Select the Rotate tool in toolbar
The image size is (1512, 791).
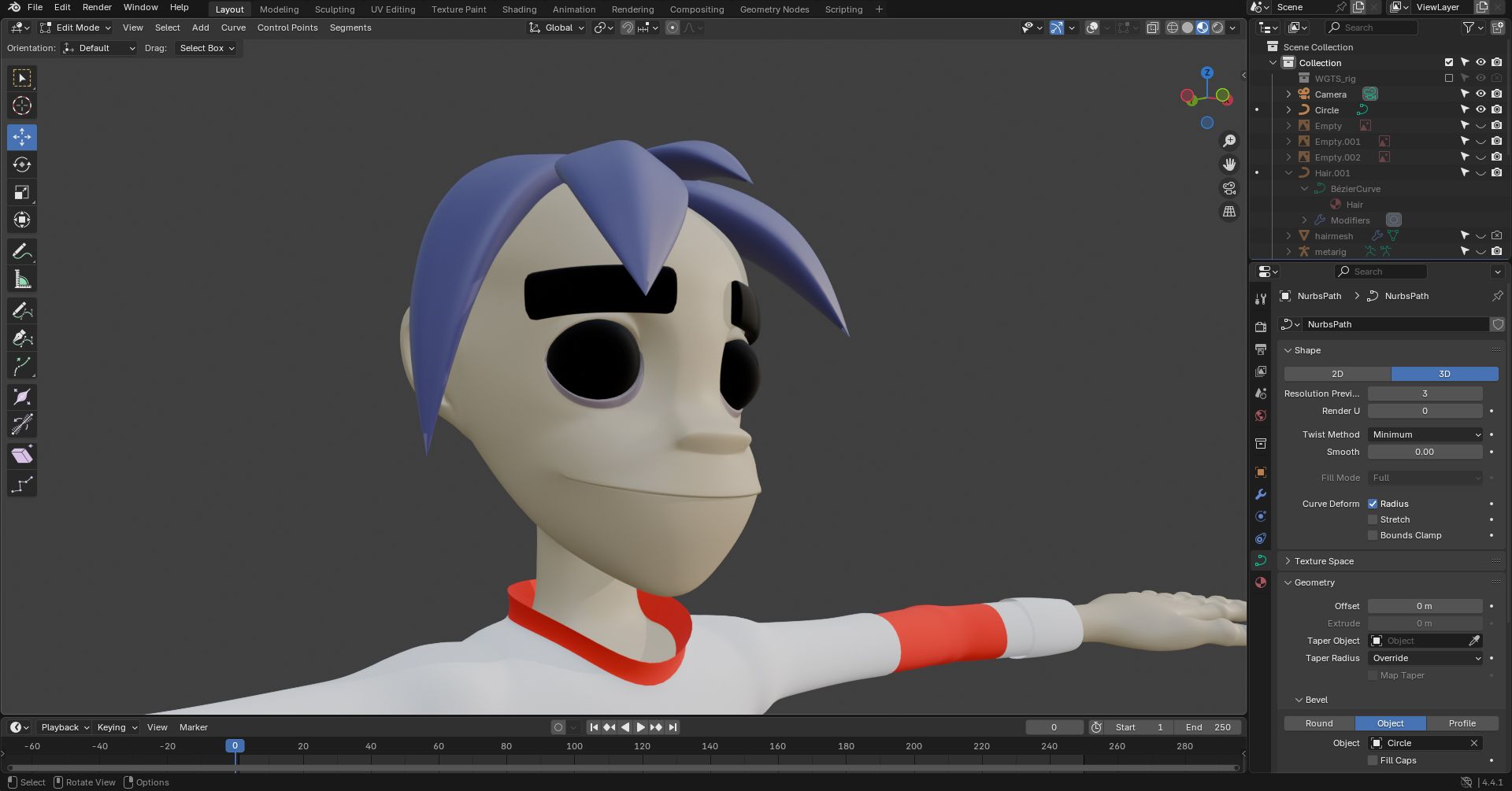pyautogui.click(x=22, y=164)
